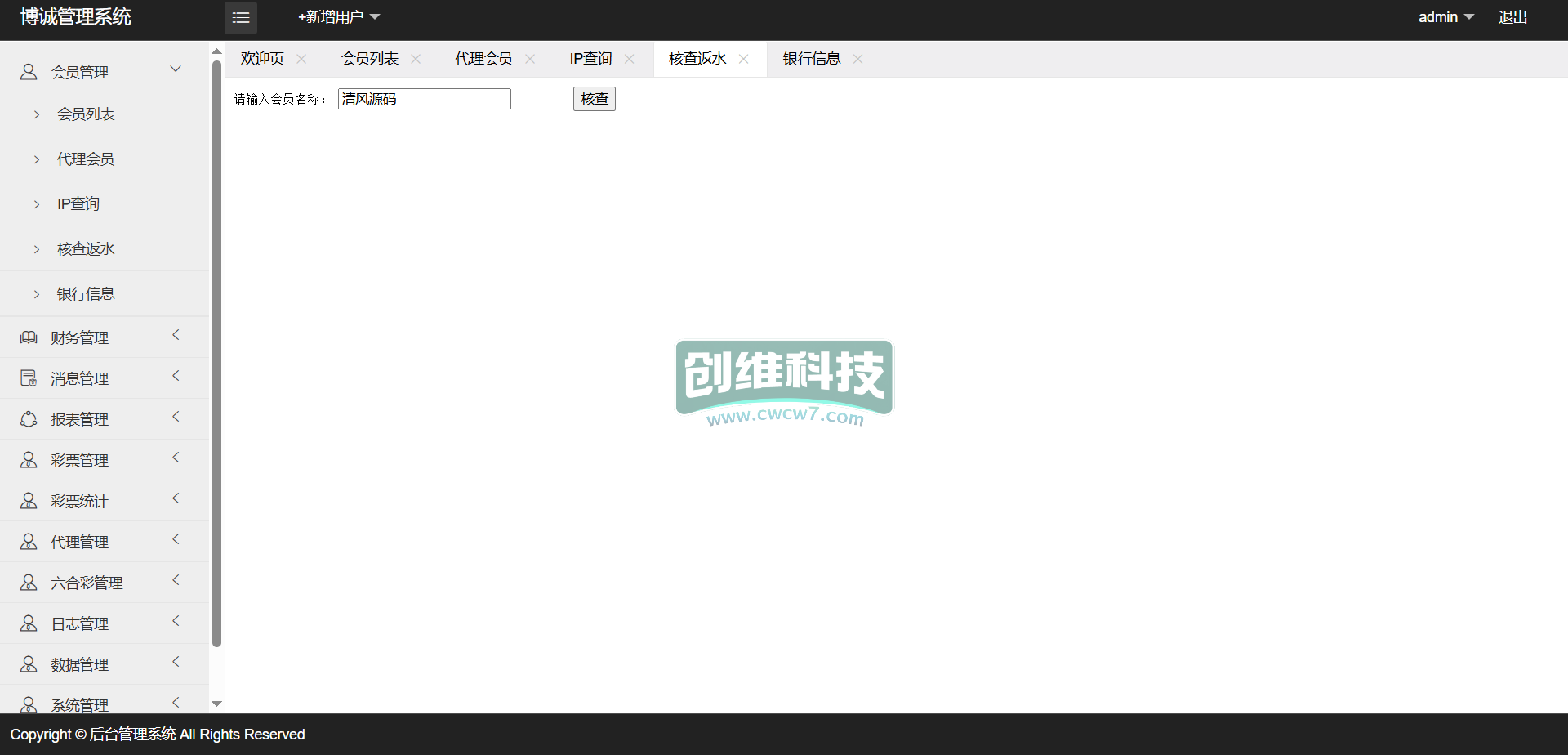The image size is (1568, 755).
Task: Switch to the IP查询 tab
Action: tap(590, 59)
